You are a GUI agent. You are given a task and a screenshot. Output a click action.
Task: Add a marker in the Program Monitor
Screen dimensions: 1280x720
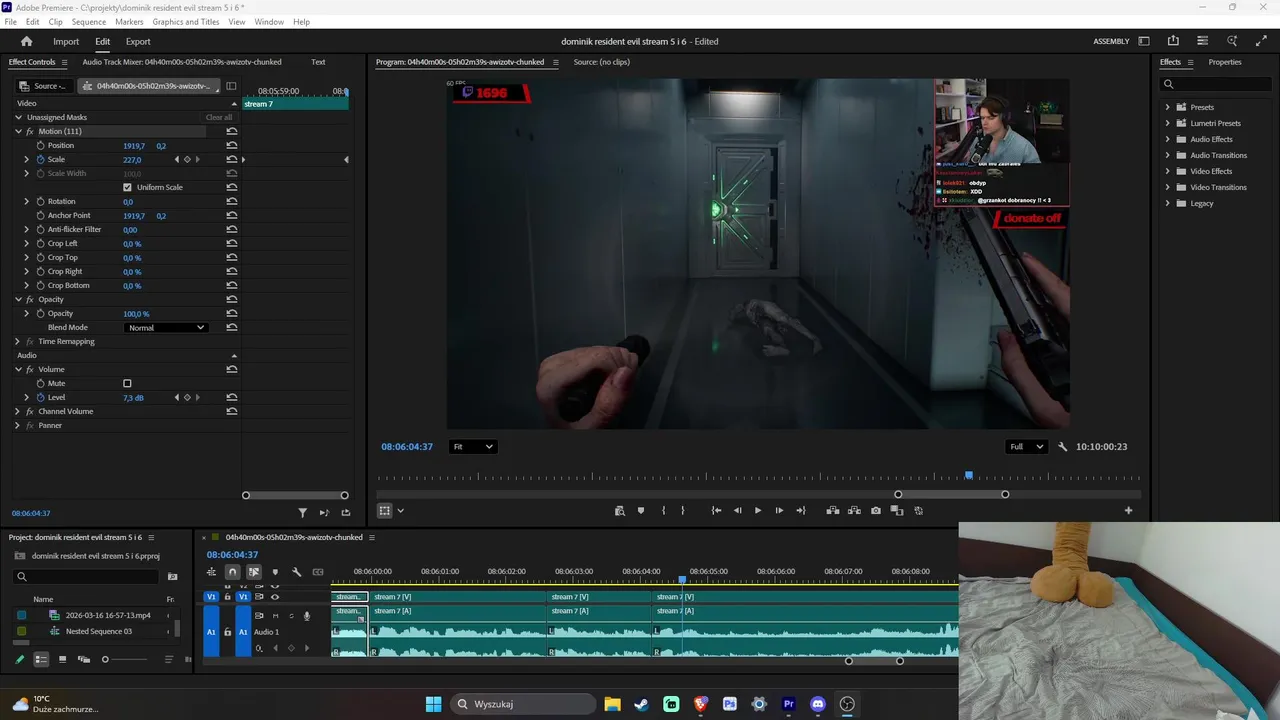(x=641, y=510)
